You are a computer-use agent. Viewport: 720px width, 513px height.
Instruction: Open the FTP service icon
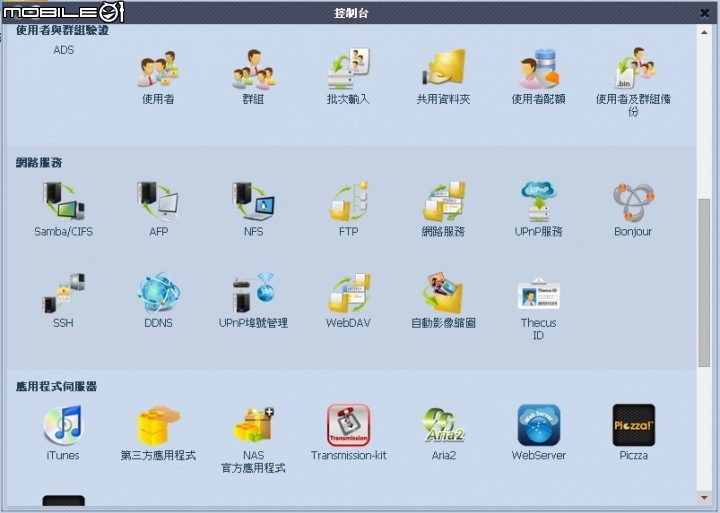click(x=349, y=201)
